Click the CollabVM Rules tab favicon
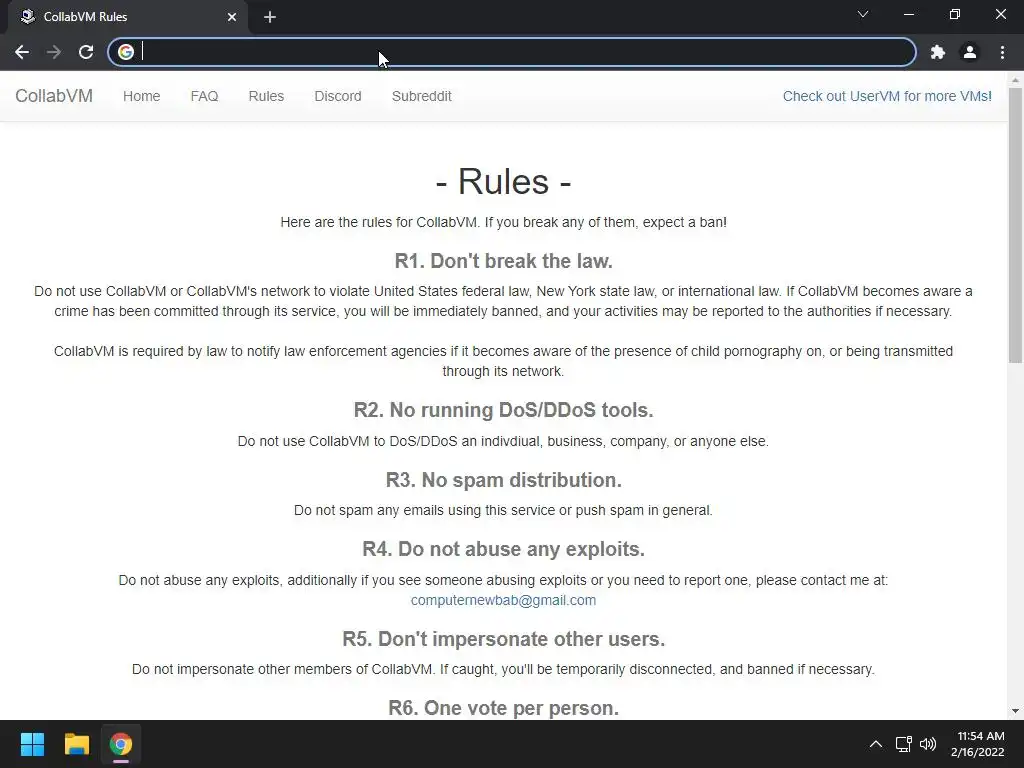This screenshot has height=768, width=1024. (27, 16)
